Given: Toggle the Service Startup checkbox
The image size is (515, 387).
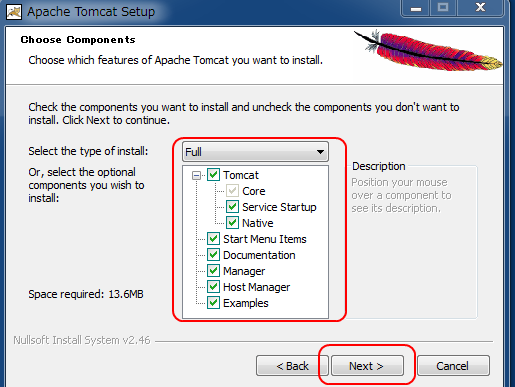Looking at the screenshot, I should click(x=232, y=207).
